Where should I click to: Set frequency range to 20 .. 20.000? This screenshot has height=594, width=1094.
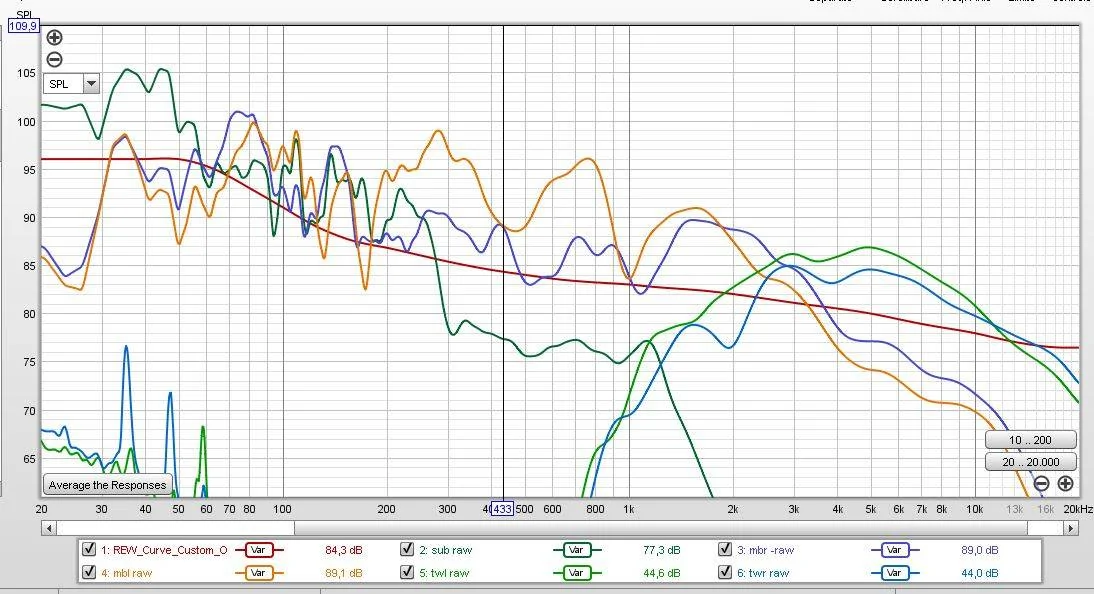click(1031, 461)
